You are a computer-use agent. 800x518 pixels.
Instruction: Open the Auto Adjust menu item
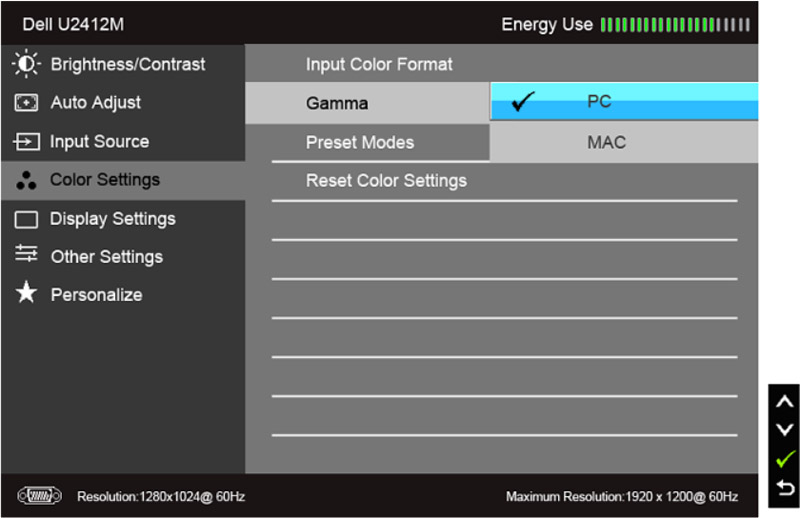[x=123, y=103]
